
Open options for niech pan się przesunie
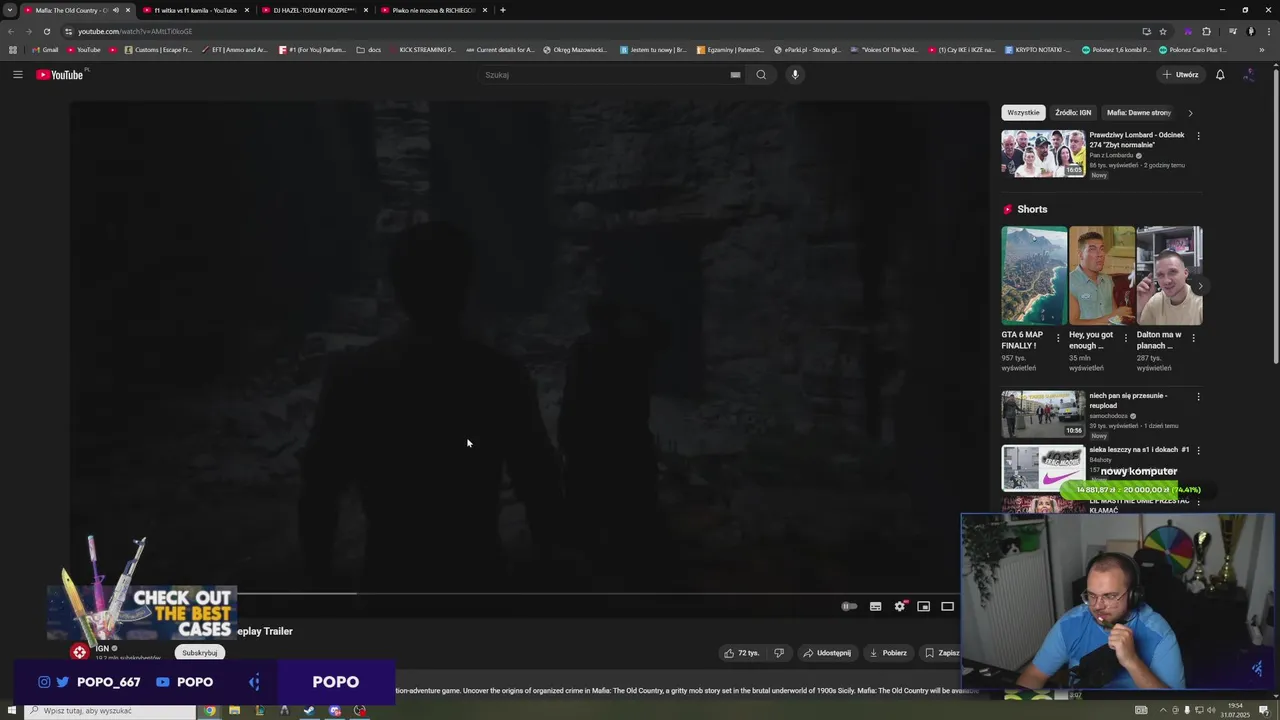click(1198, 397)
